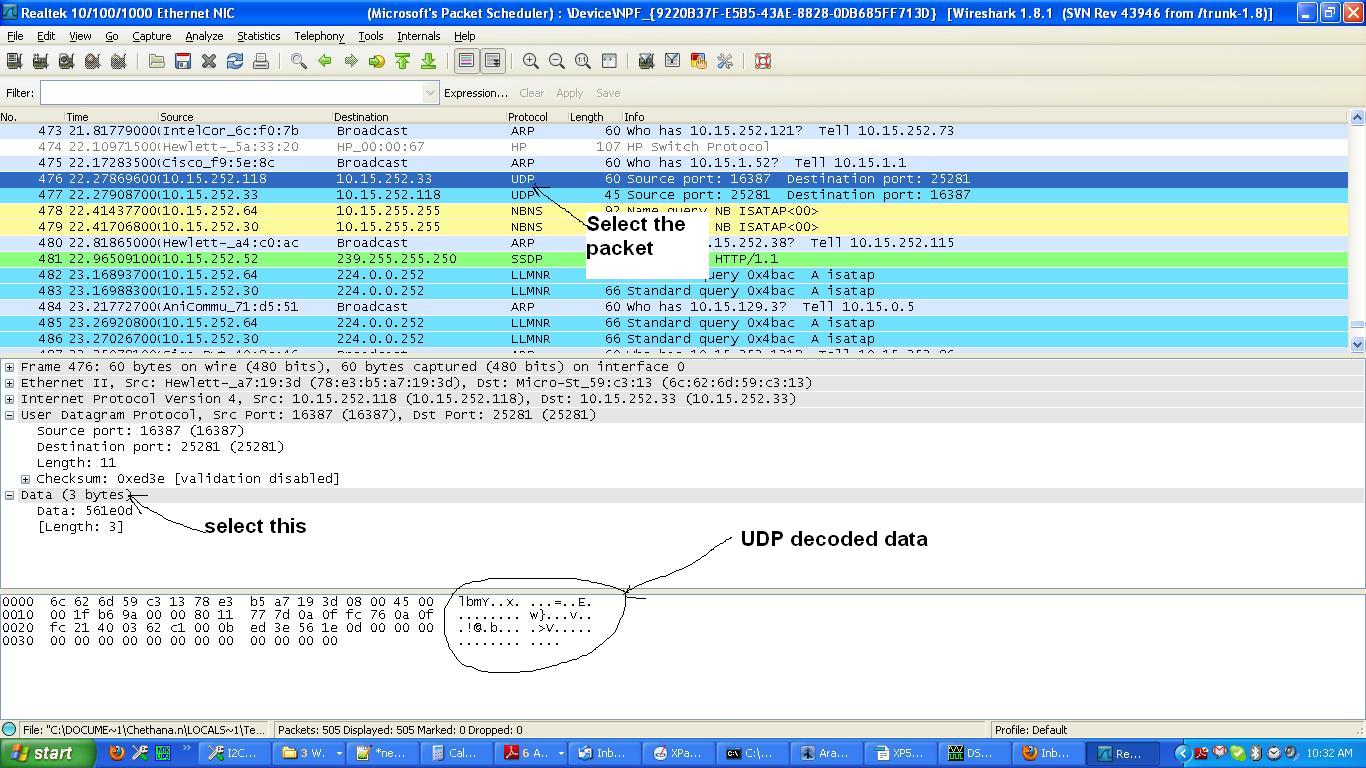This screenshot has height=768, width=1366.
Task: Print packets using the printer icon
Action: (261, 61)
